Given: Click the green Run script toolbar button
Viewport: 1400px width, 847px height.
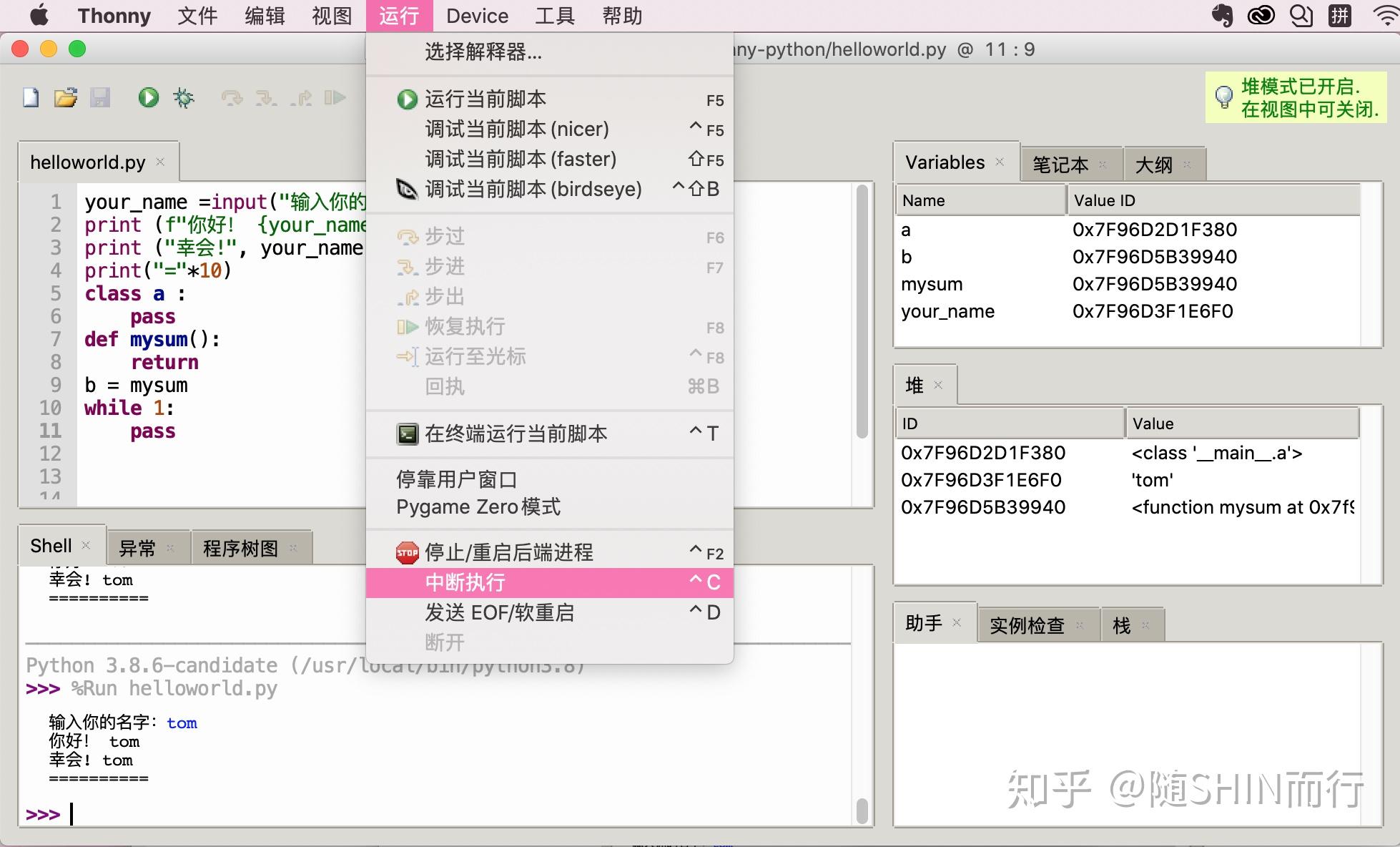Looking at the screenshot, I should (148, 97).
